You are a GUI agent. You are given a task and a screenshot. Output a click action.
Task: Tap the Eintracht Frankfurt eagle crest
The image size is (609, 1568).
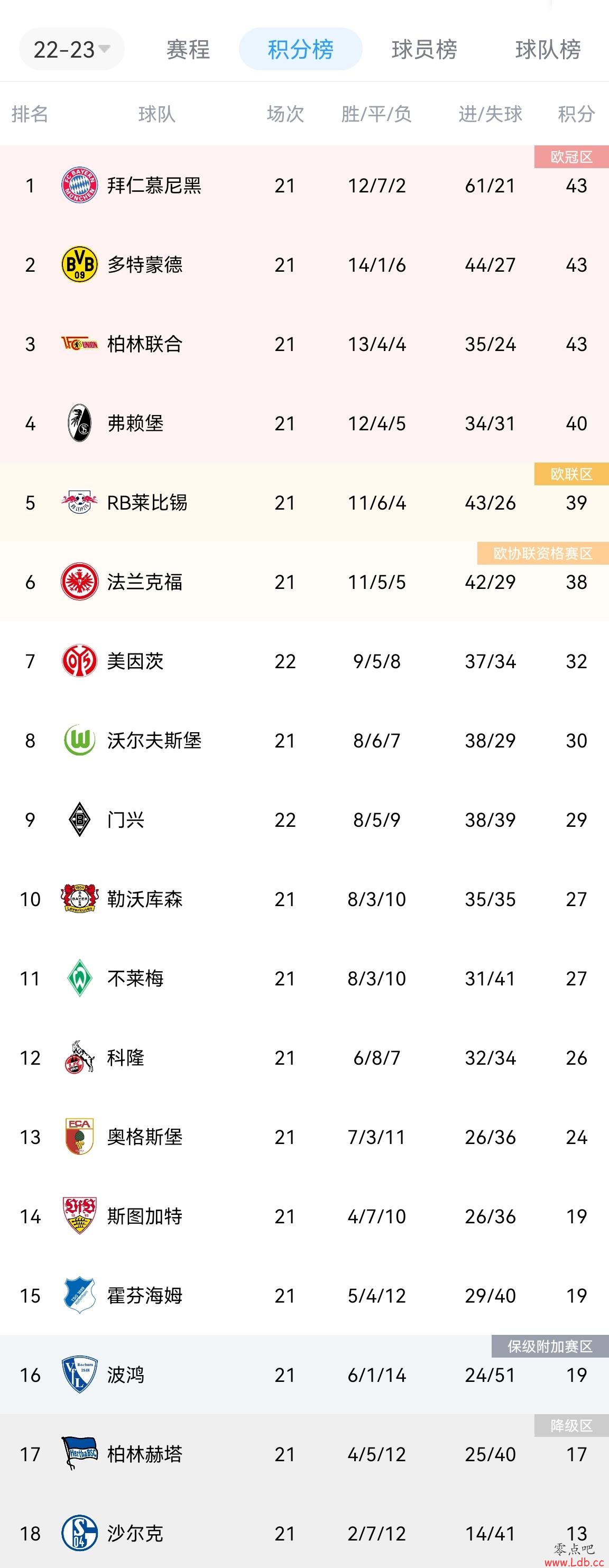click(80, 582)
